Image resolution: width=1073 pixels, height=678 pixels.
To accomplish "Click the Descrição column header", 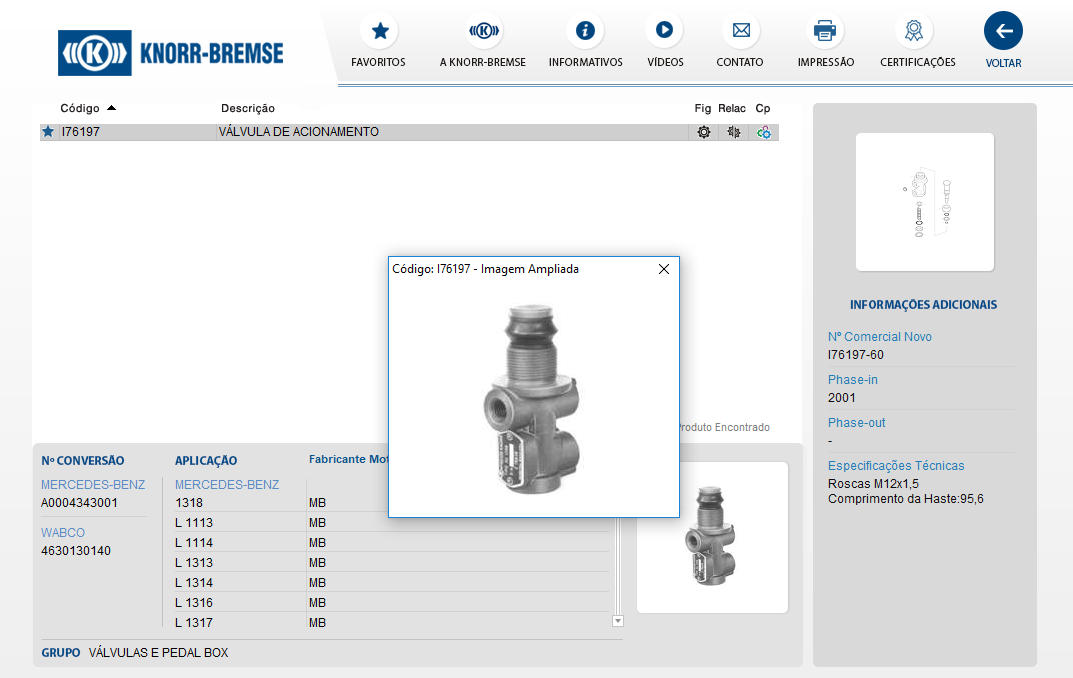I will [248, 108].
